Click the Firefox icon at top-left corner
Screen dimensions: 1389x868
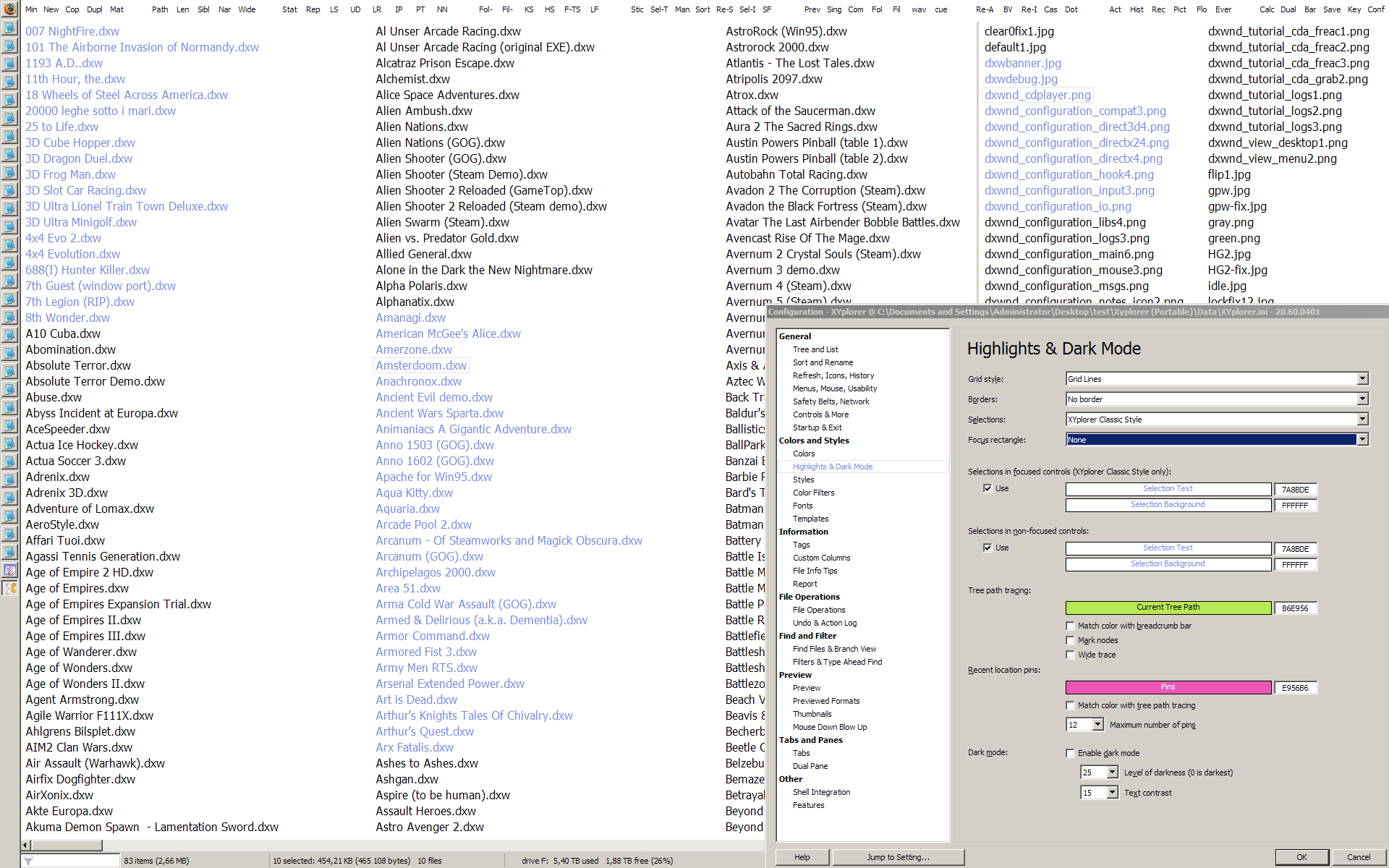(x=9, y=9)
